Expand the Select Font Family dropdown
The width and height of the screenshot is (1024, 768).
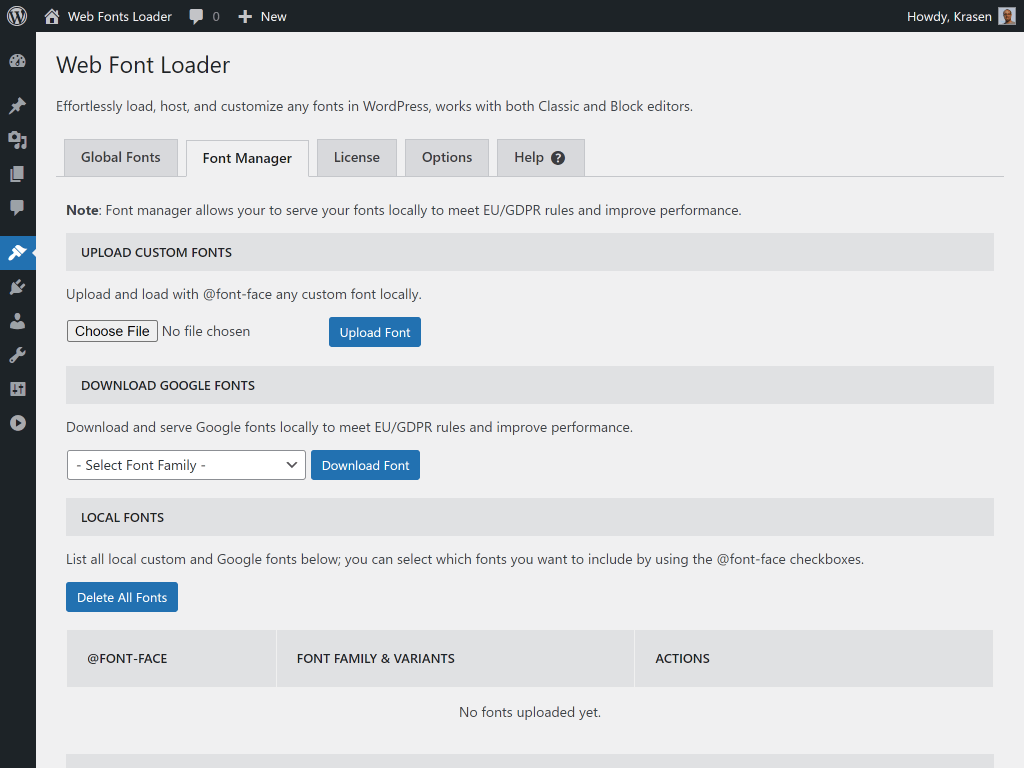point(186,465)
